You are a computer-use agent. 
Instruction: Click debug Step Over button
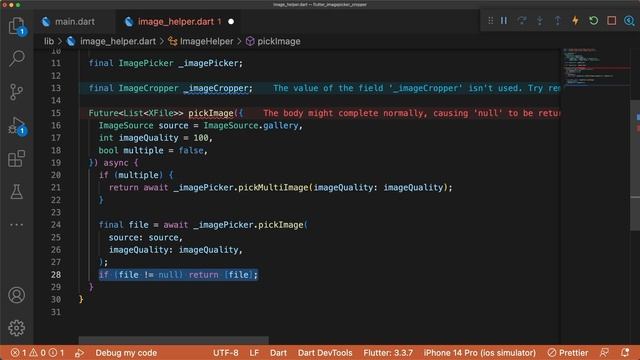(x=522, y=20)
